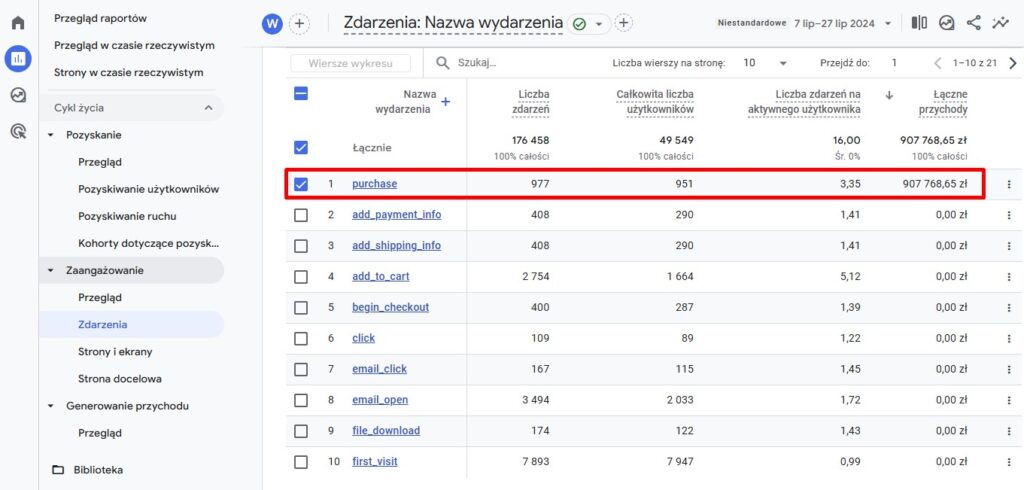Open the three-dot menu for add_payment_info row
1024x490 pixels.
point(1009,215)
